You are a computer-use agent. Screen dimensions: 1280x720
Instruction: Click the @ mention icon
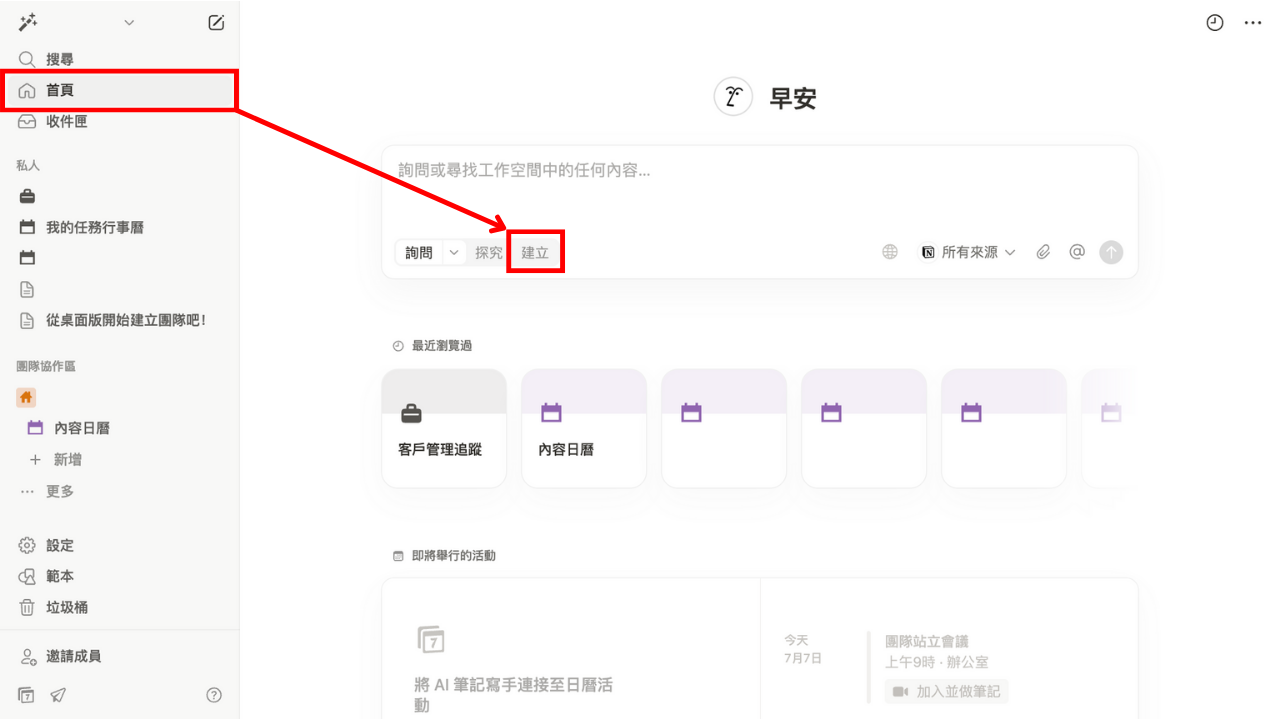coord(1077,252)
